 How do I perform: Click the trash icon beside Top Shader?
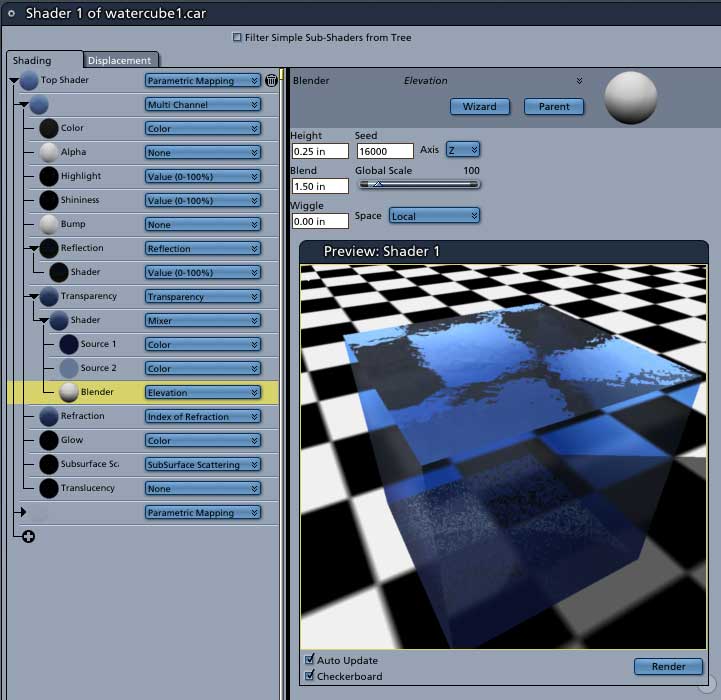pos(271,80)
